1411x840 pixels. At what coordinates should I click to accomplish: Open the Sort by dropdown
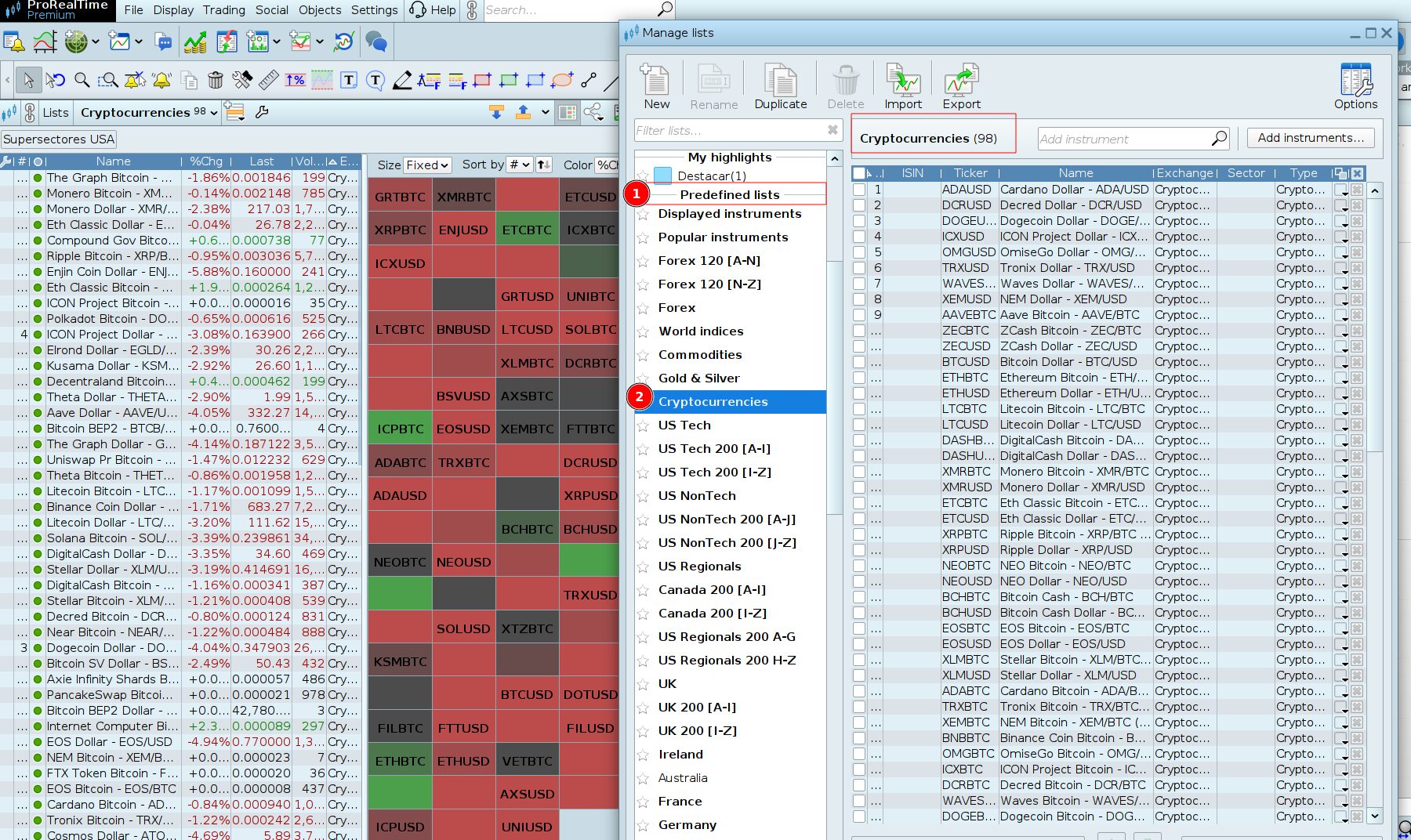(x=520, y=165)
